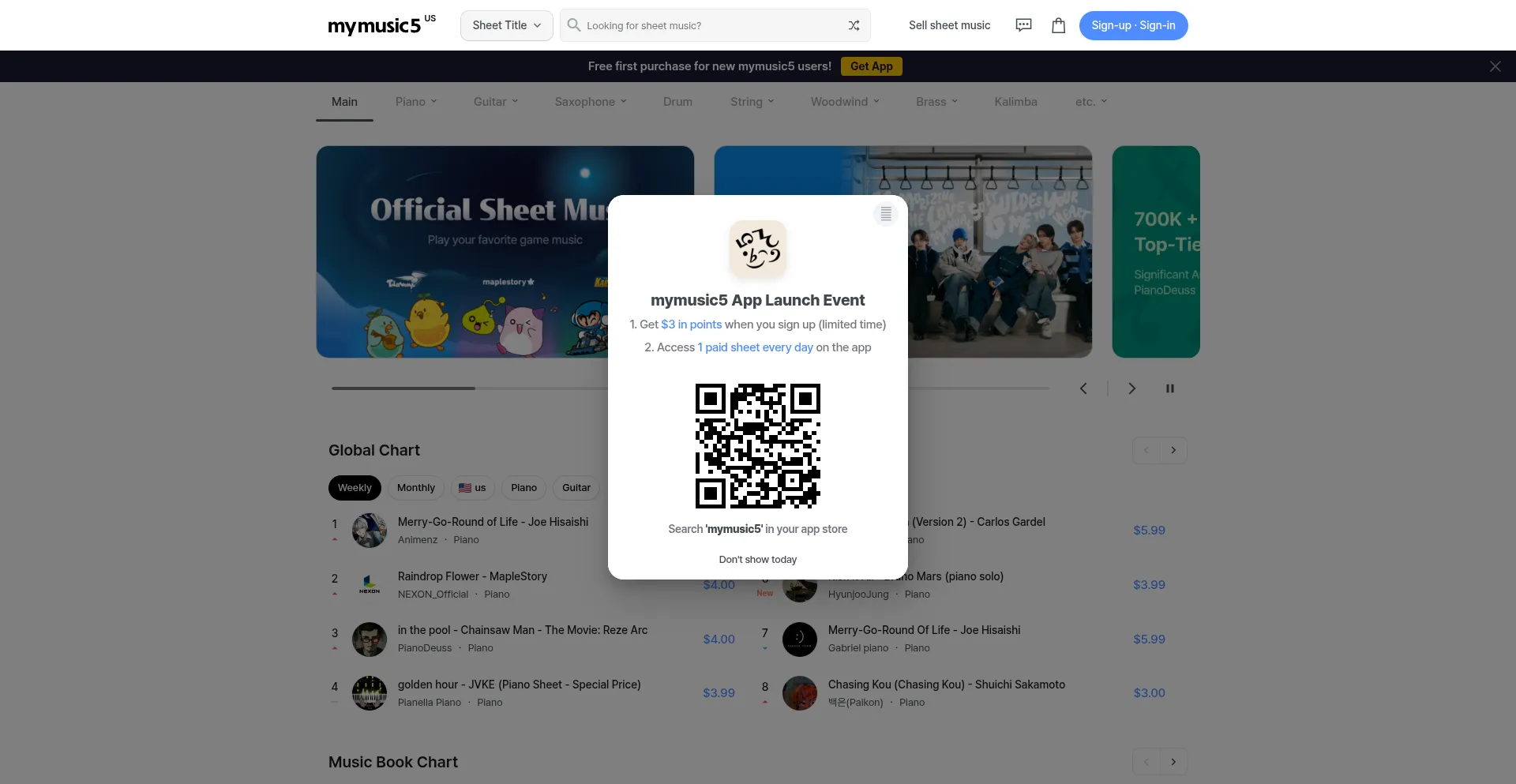This screenshot has height=784, width=1516.
Task: Open Merry-Go-Round Of Life by Gabriel piano
Action: click(x=925, y=630)
